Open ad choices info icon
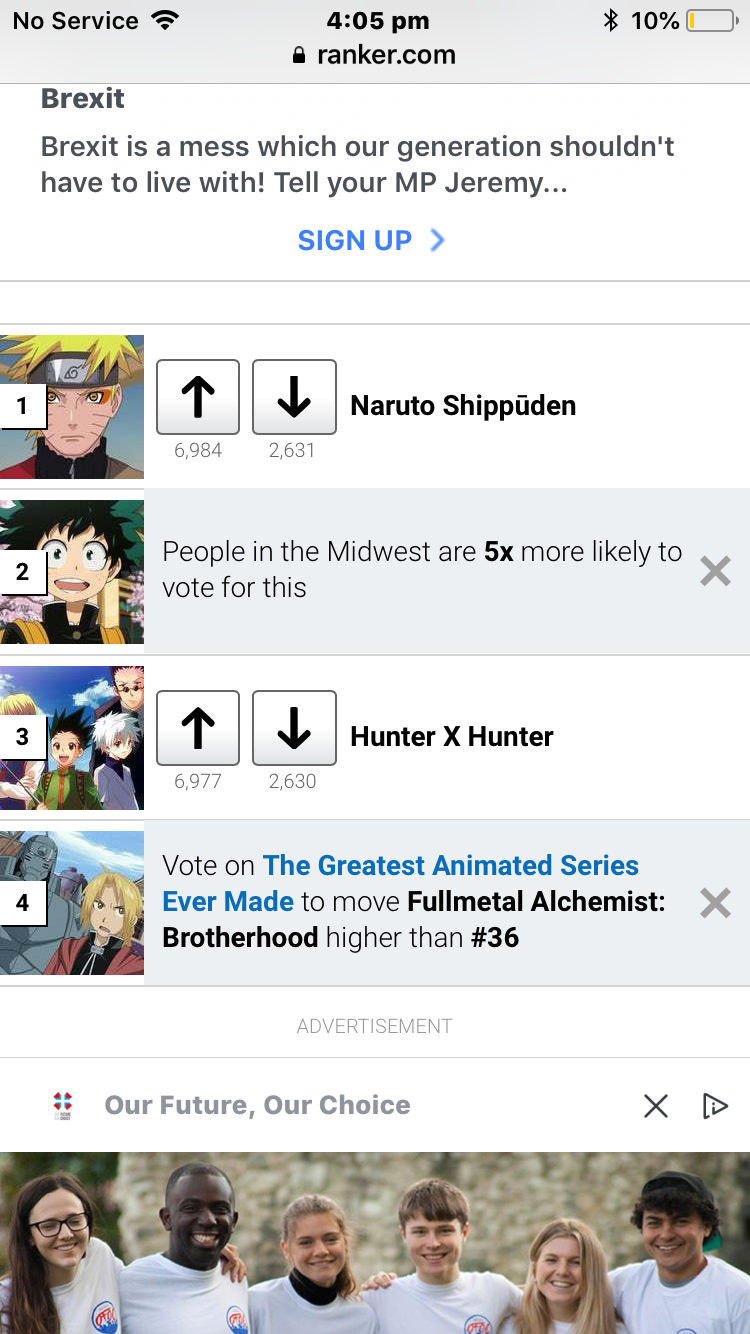 (x=714, y=1105)
